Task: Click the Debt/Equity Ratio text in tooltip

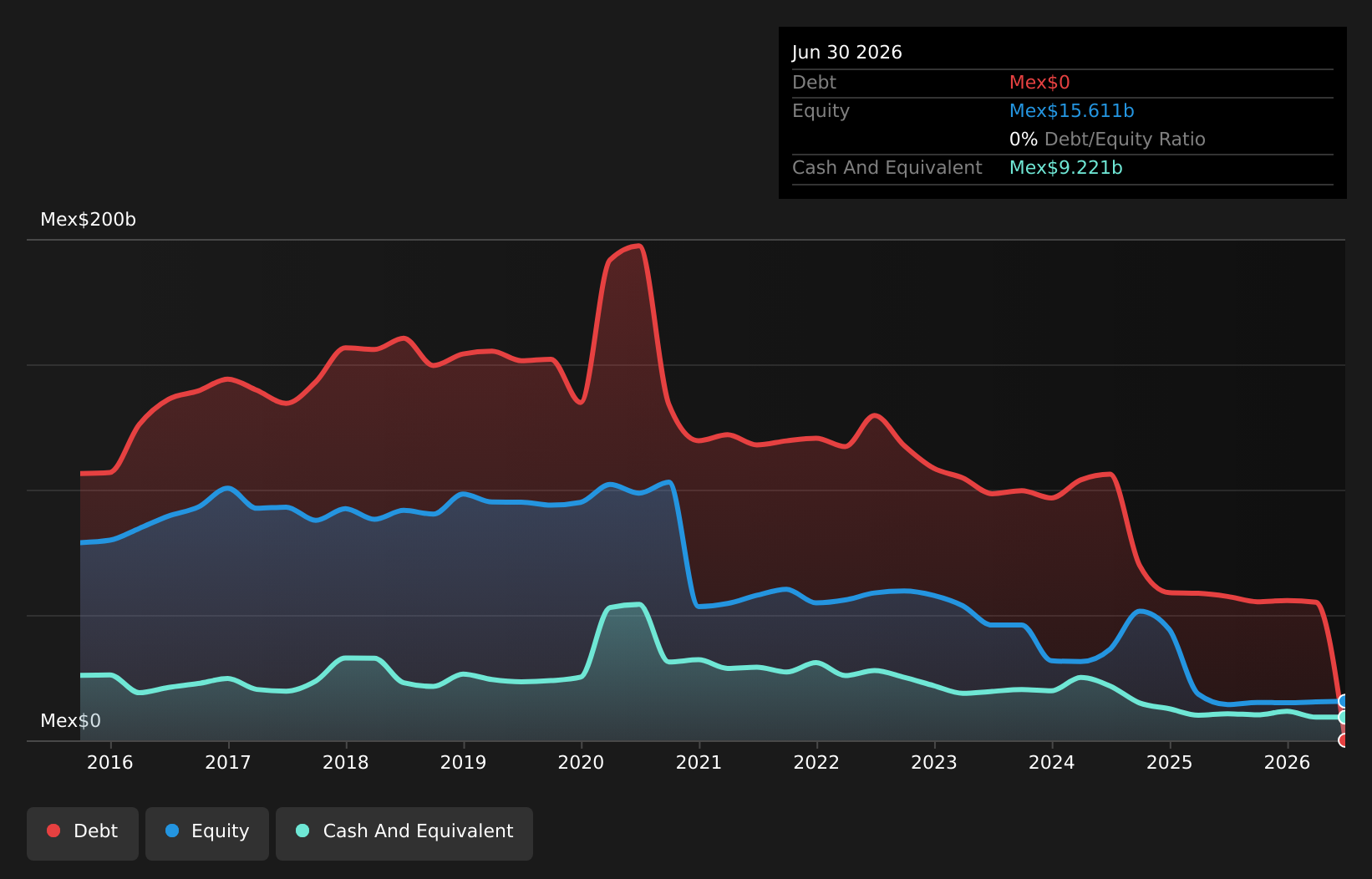Action: point(1125,140)
